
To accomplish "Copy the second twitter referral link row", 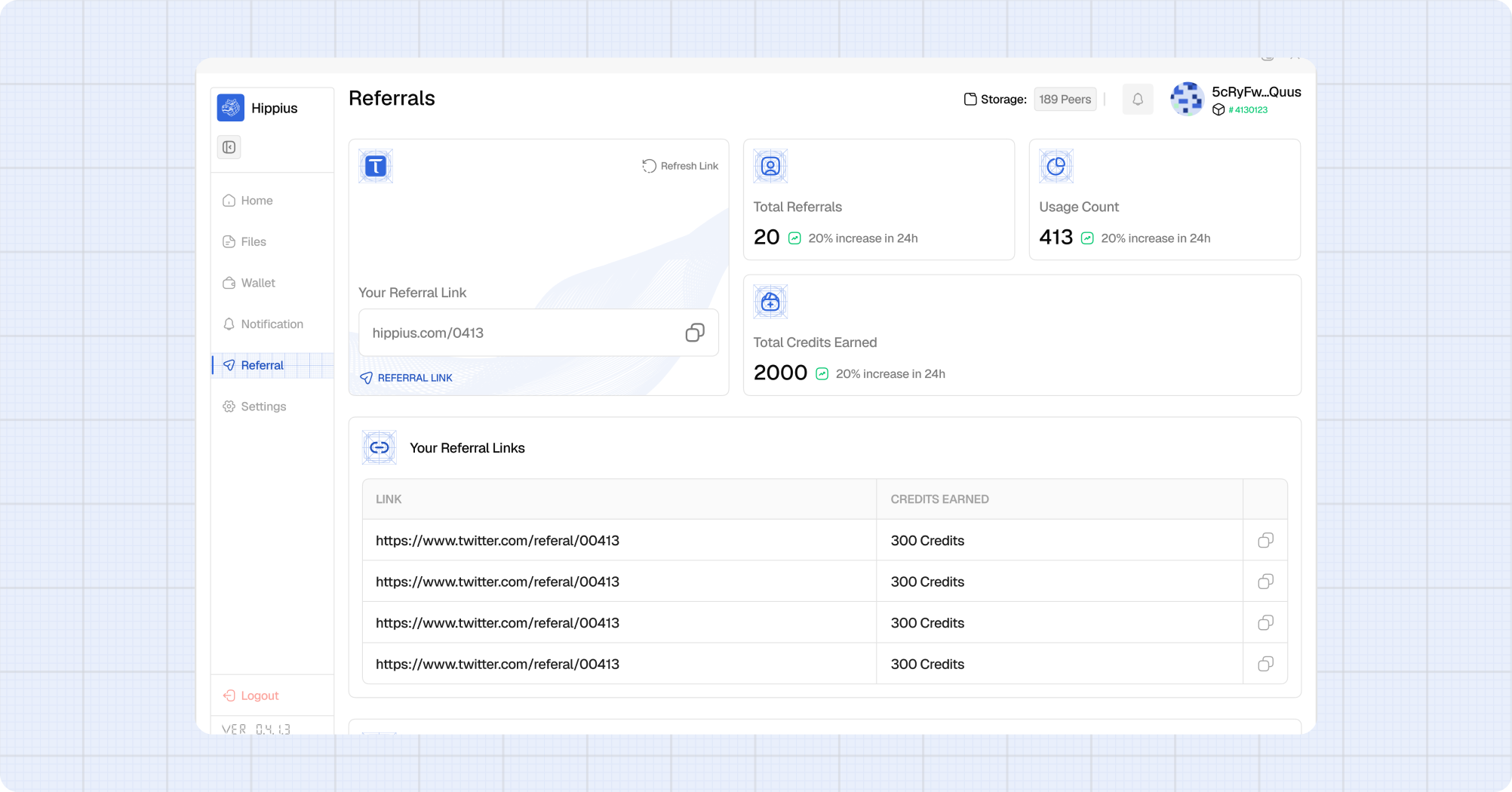I will (x=1266, y=582).
